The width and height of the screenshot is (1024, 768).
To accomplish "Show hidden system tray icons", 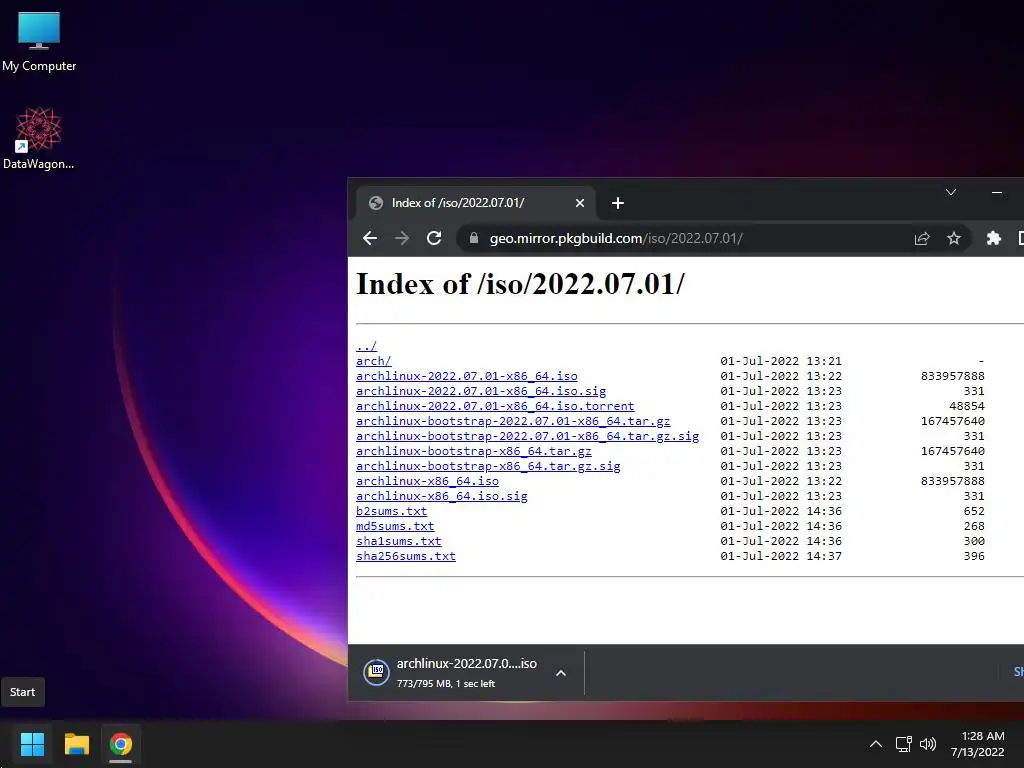I will click(876, 744).
